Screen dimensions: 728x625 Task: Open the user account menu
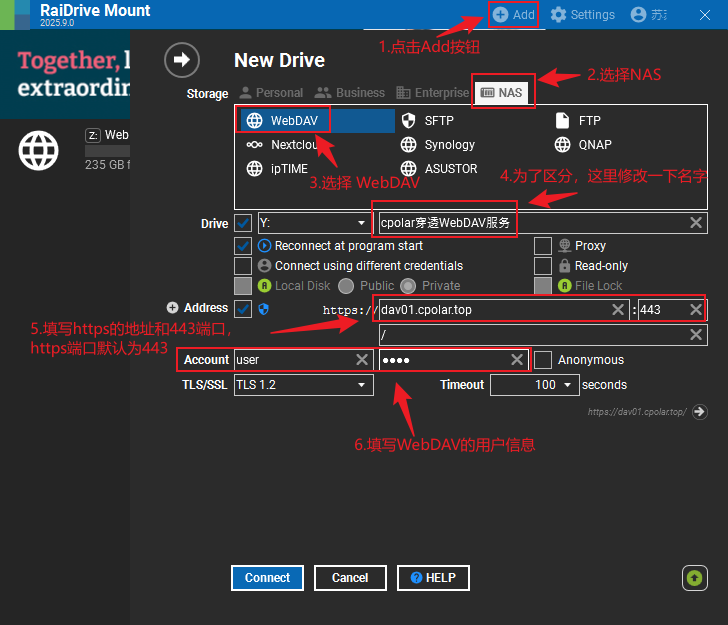pos(649,15)
